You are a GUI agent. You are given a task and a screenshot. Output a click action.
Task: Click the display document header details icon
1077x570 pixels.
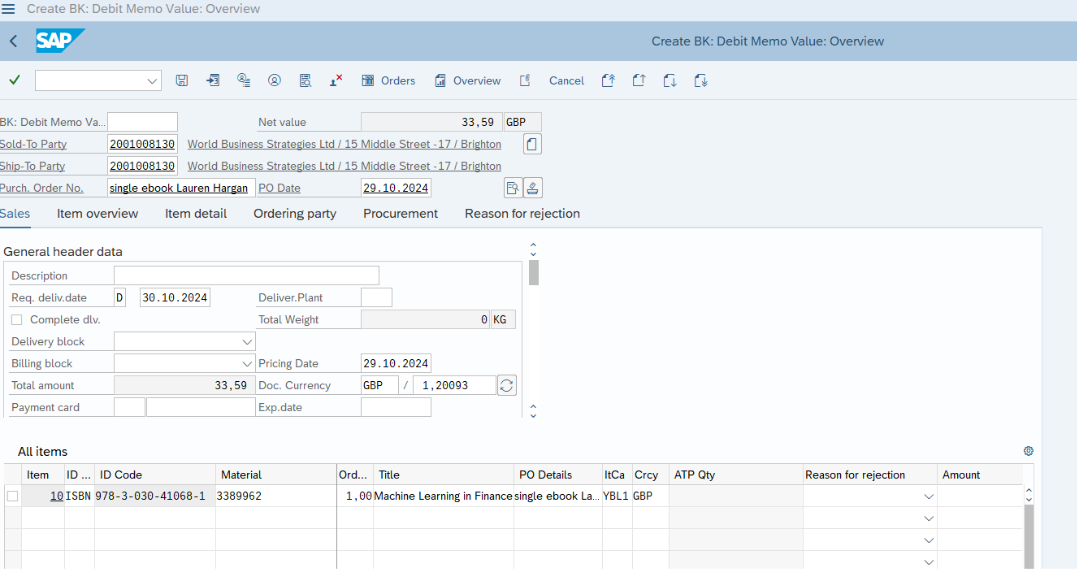(x=512, y=187)
